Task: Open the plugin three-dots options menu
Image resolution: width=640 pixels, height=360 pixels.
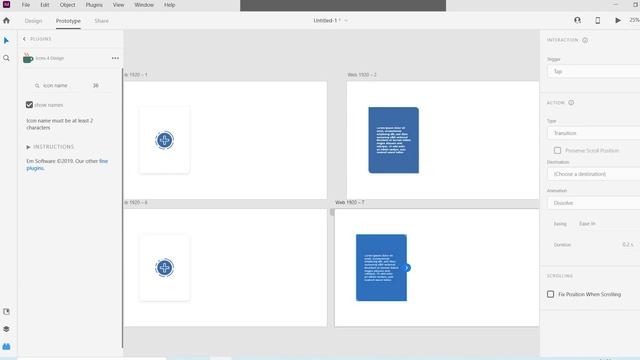Action: pyautogui.click(x=115, y=58)
